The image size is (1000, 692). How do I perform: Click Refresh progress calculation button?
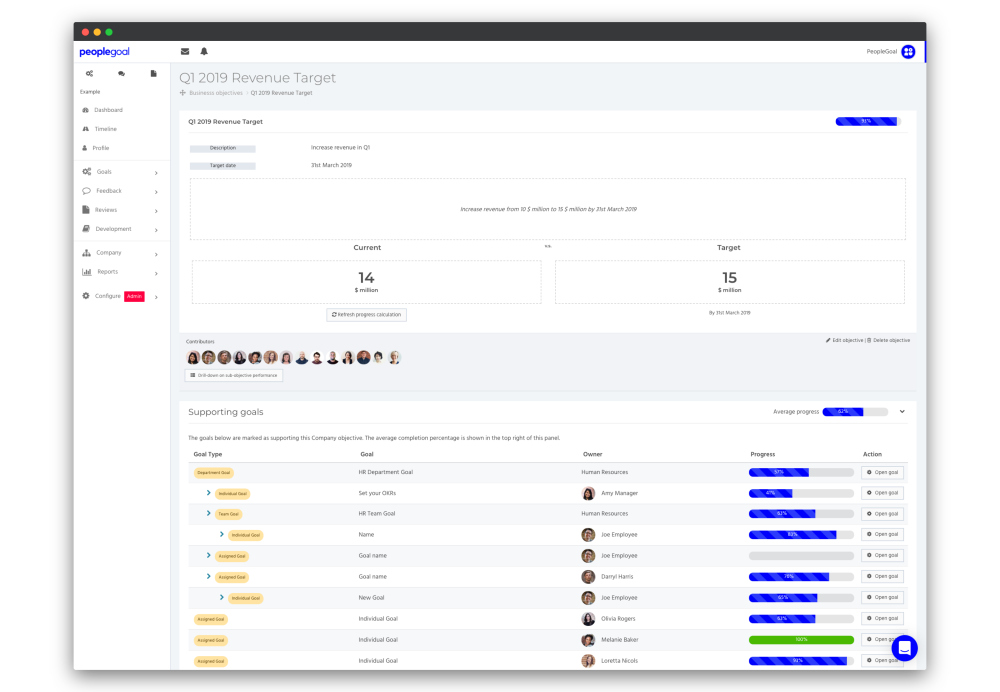tap(367, 314)
